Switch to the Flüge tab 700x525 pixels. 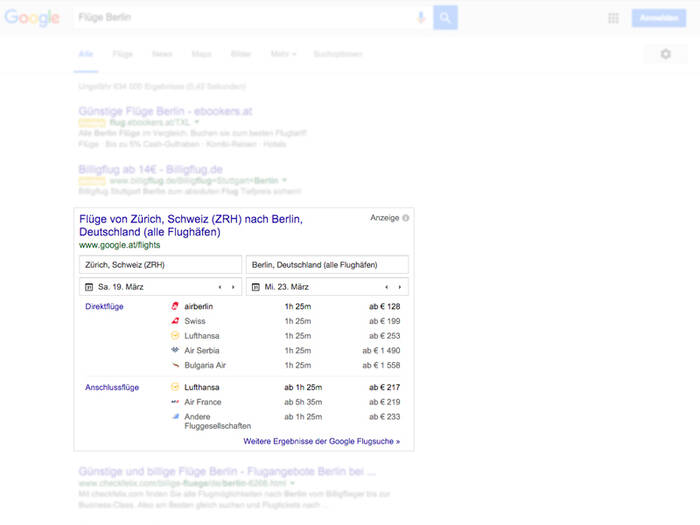tap(123, 53)
